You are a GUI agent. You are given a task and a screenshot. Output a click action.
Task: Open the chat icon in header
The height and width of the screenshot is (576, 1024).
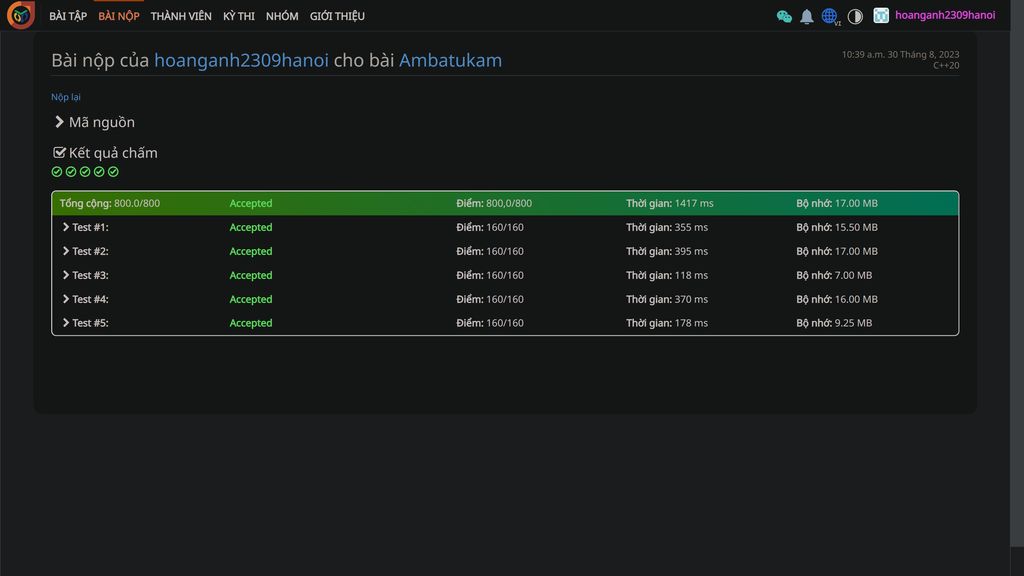point(784,16)
